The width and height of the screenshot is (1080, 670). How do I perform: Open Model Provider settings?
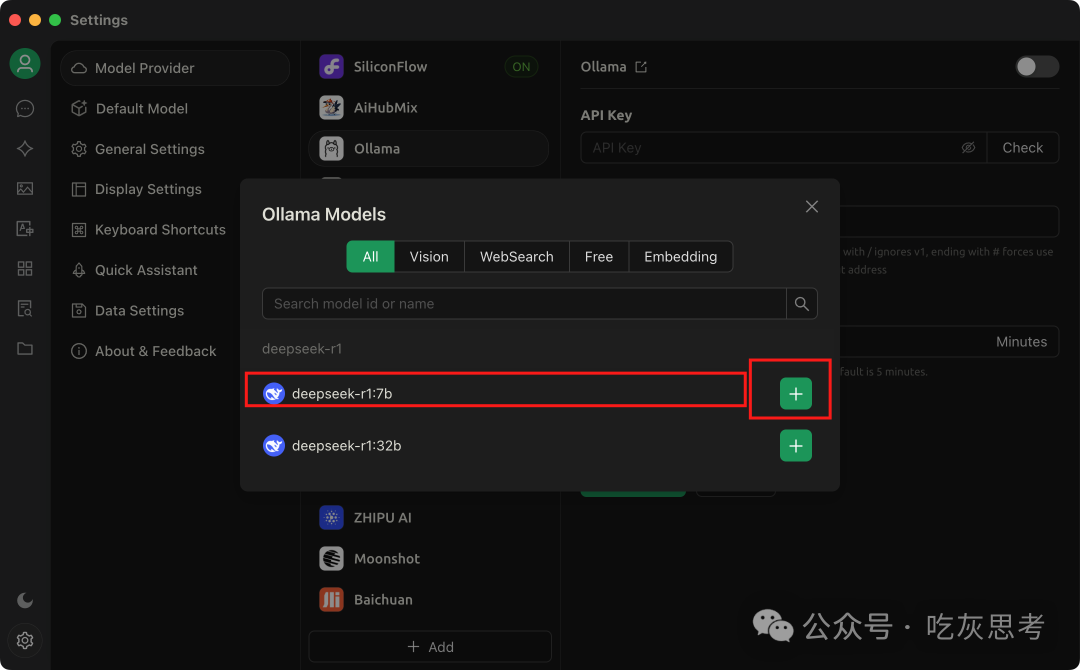[175, 68]
